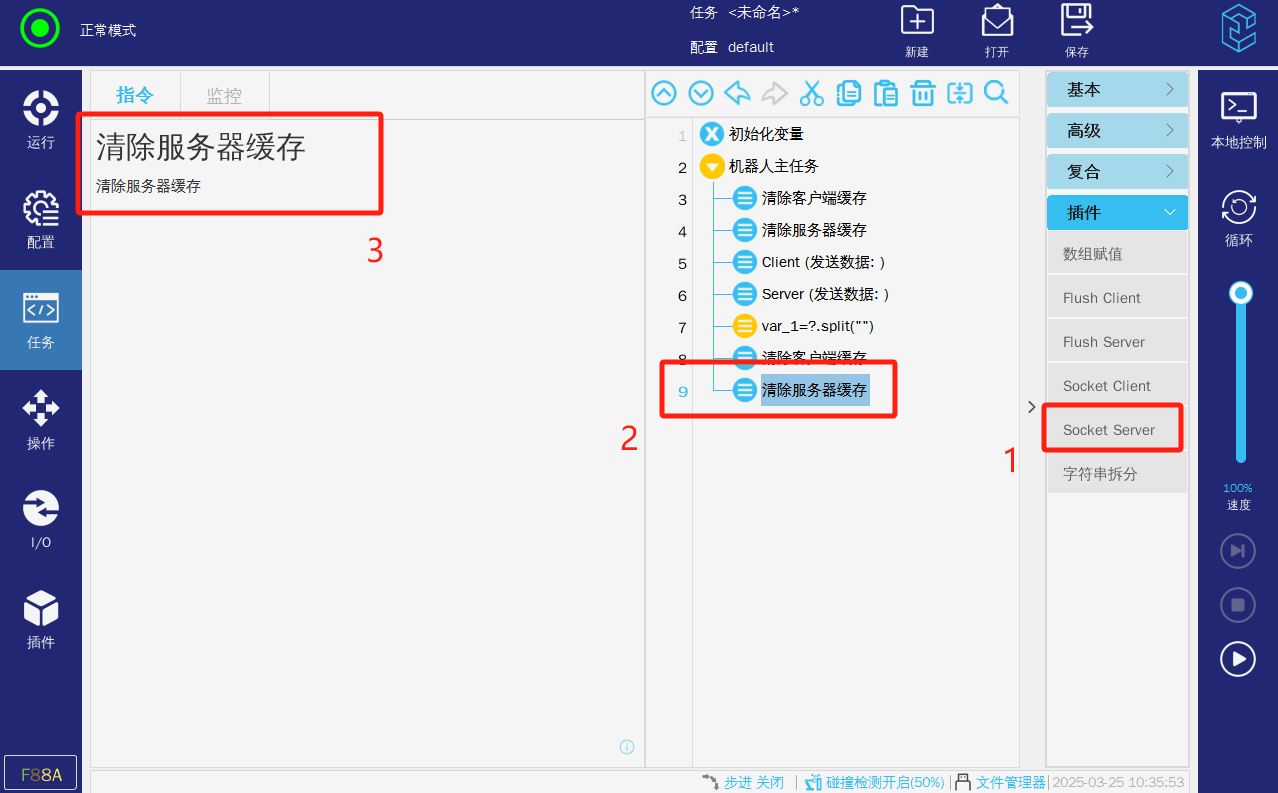
Task: Click the cut scissors icon in toolbar
Action: [811, 94]
